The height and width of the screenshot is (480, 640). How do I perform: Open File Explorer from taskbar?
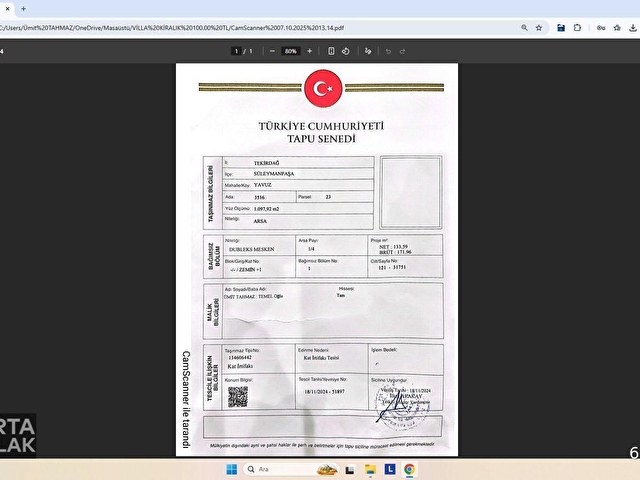[370, 469]
